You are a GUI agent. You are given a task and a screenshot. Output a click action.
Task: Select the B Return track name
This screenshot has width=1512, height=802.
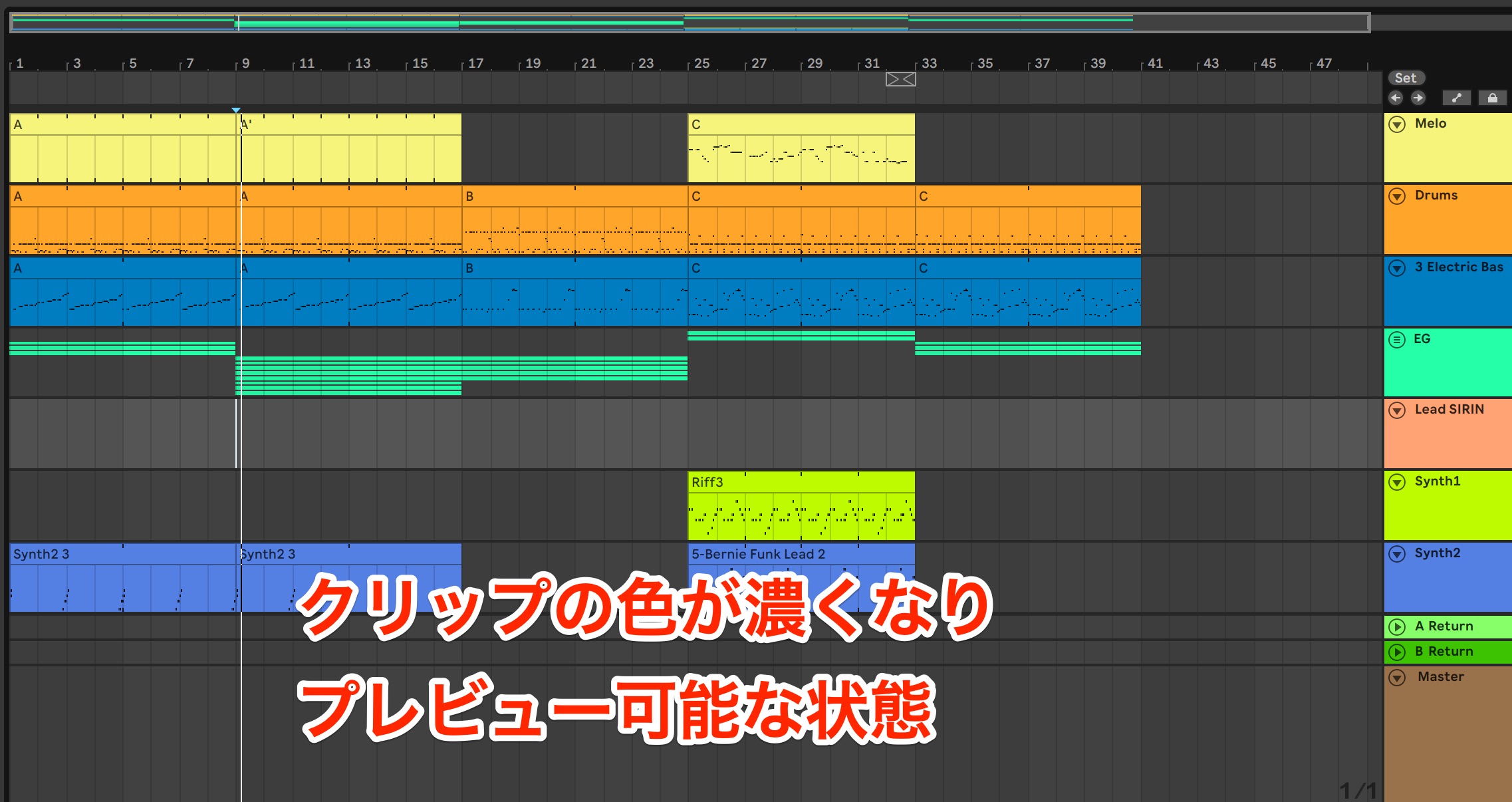click(x=1444, y=652)
